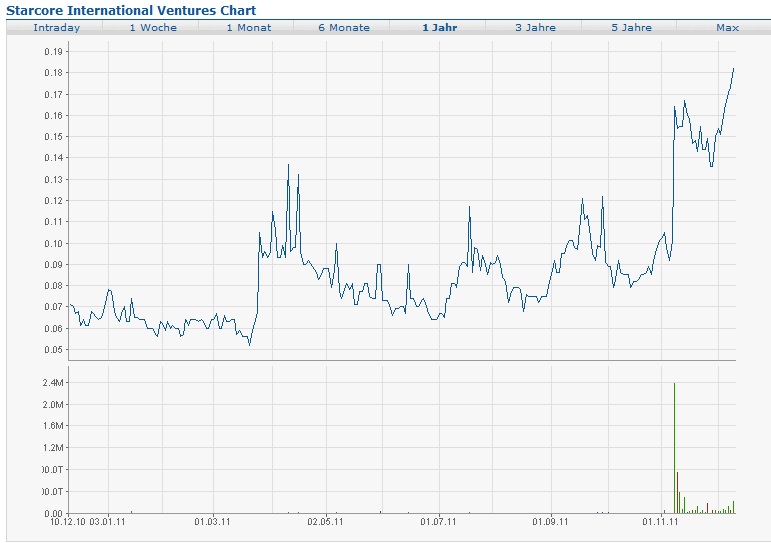771x543 pixels.
Task: Select the 02.05.11 date label
Action: point(326,521)
